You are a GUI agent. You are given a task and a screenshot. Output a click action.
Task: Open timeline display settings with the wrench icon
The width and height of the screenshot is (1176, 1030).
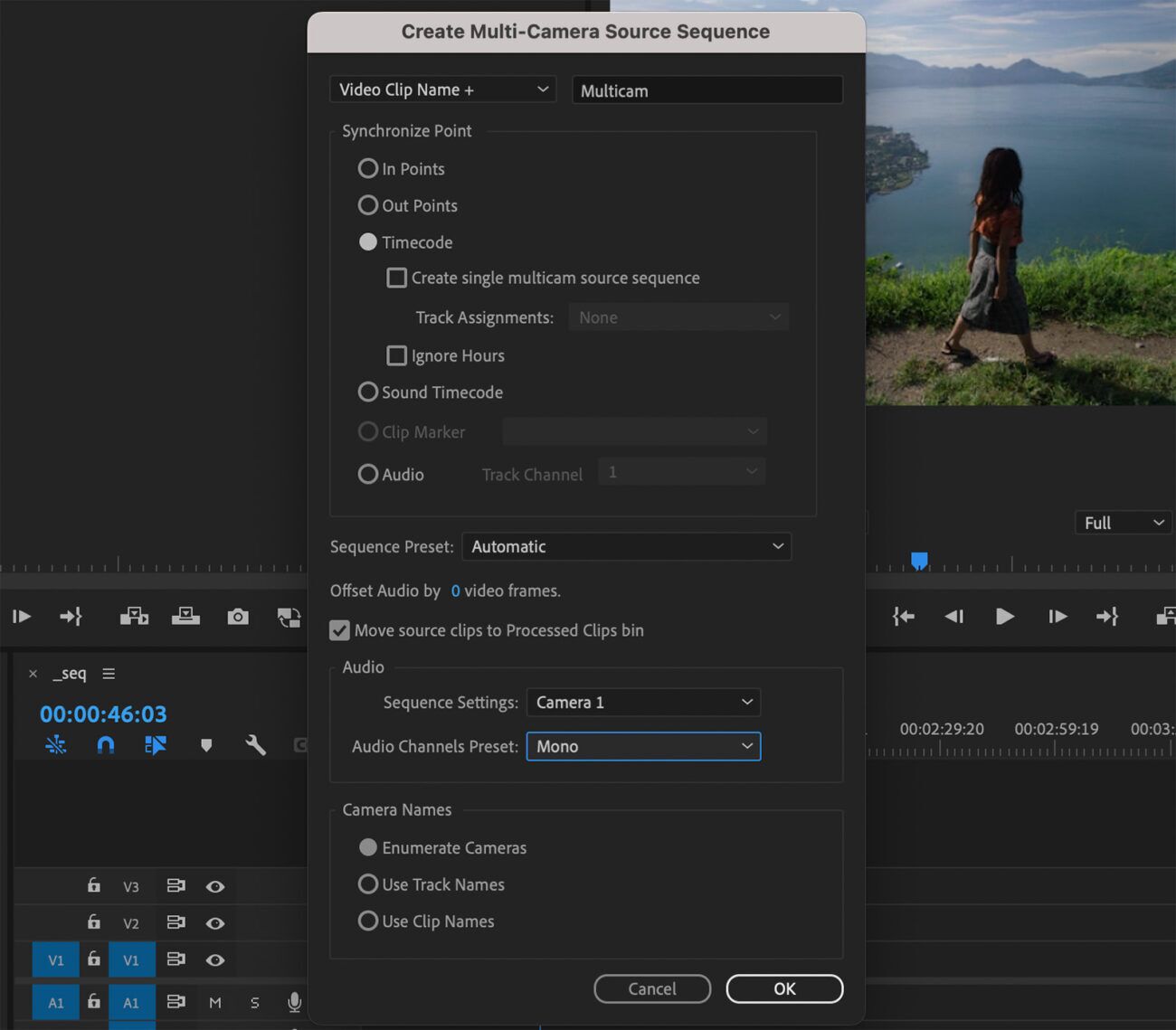[256, 745]
